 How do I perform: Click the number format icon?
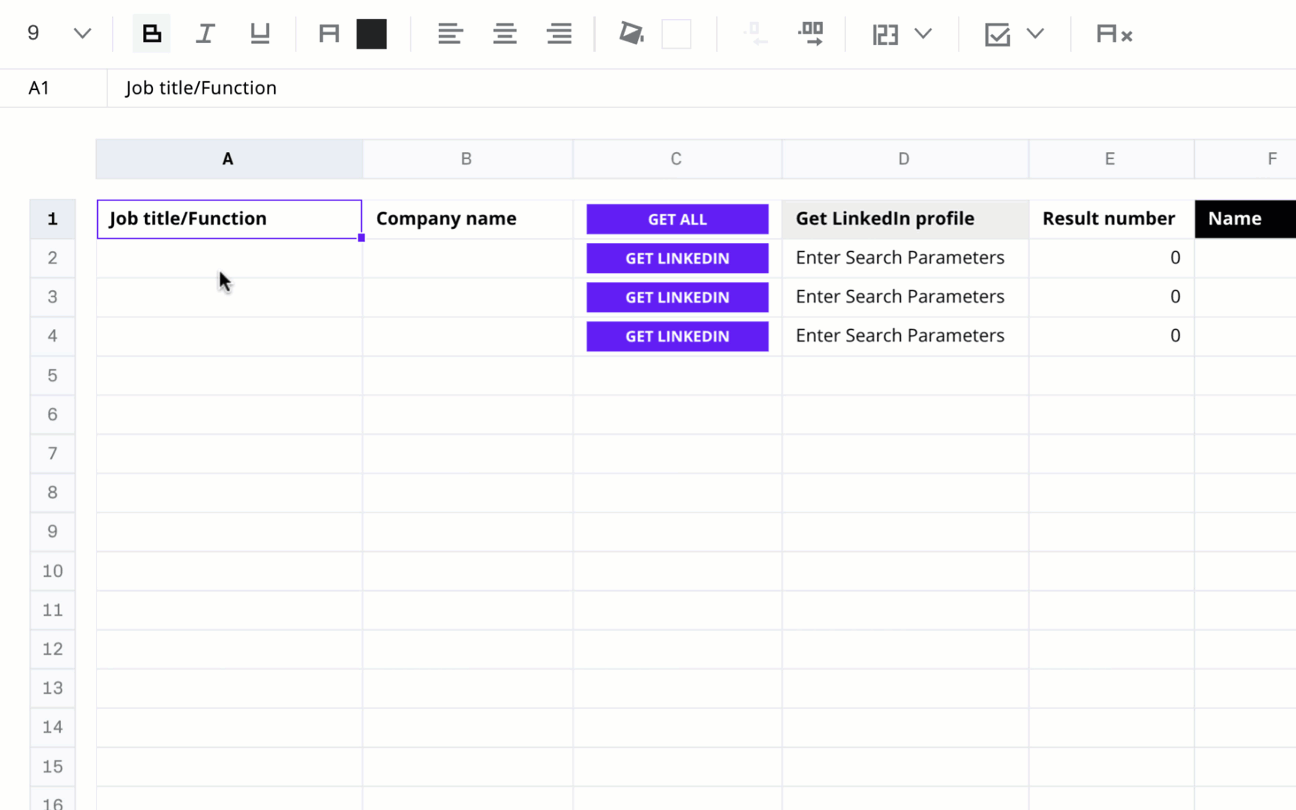click(x=885, y=34)
